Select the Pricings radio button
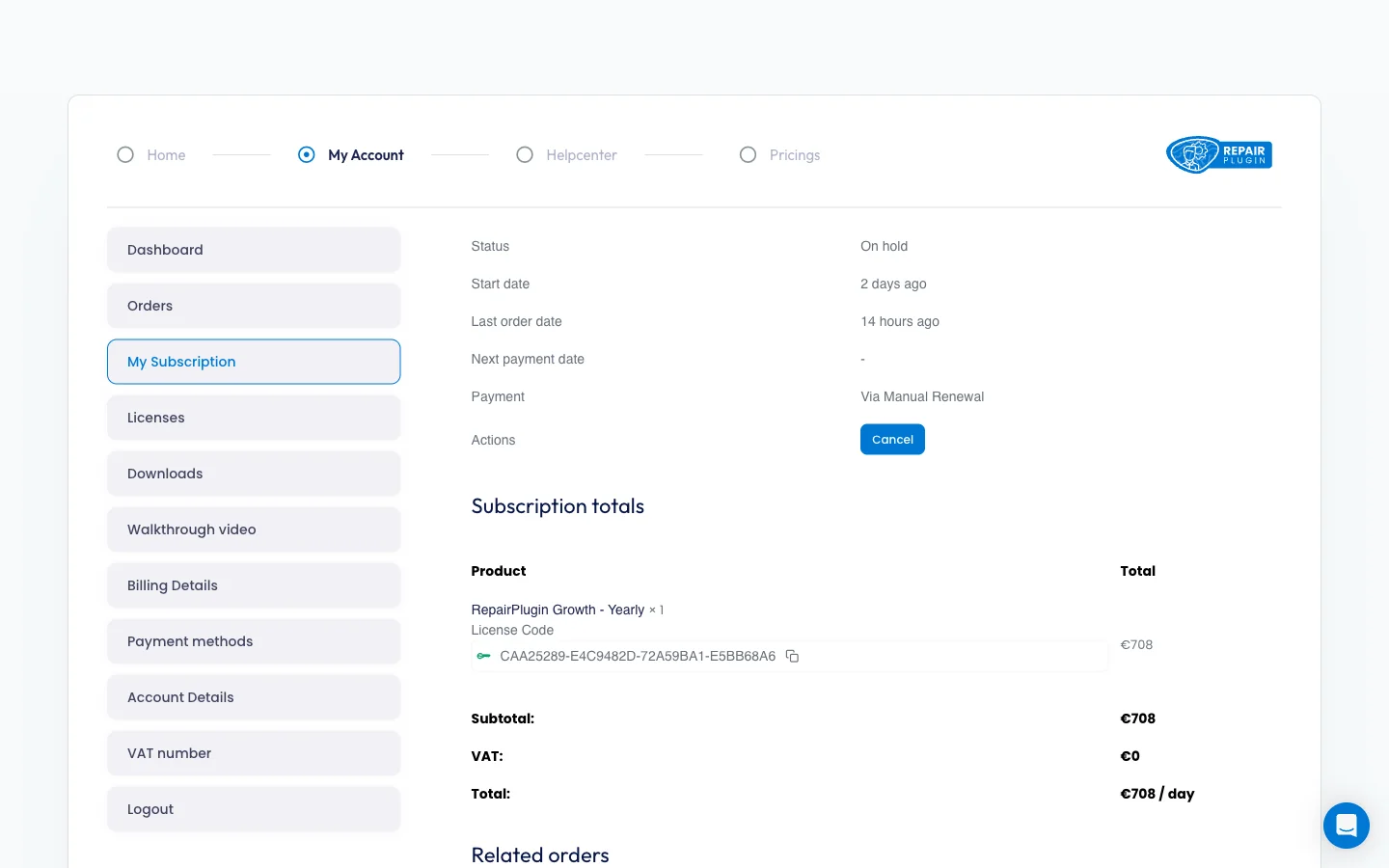The width and height of the screenshot is (1389, 868). coord(748,154)
